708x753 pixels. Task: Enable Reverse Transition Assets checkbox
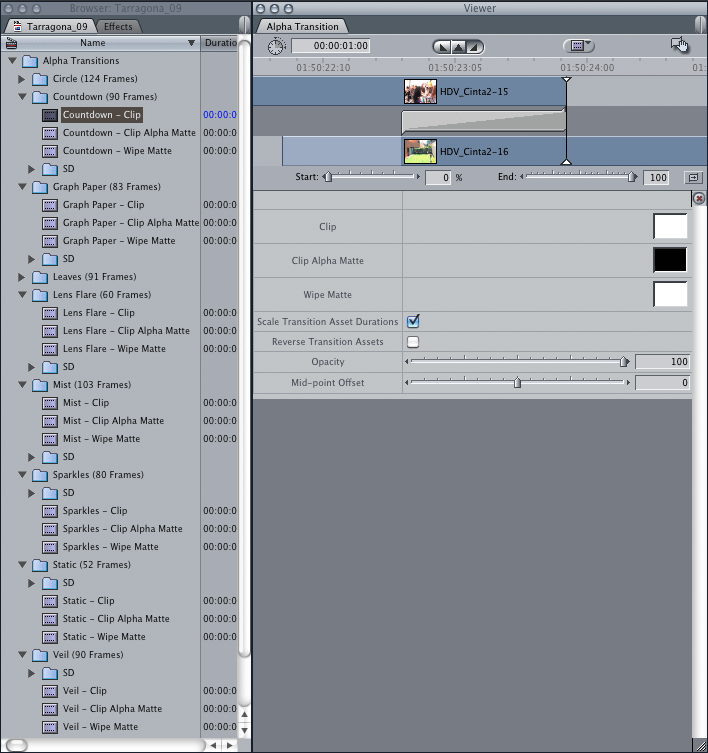413,342
